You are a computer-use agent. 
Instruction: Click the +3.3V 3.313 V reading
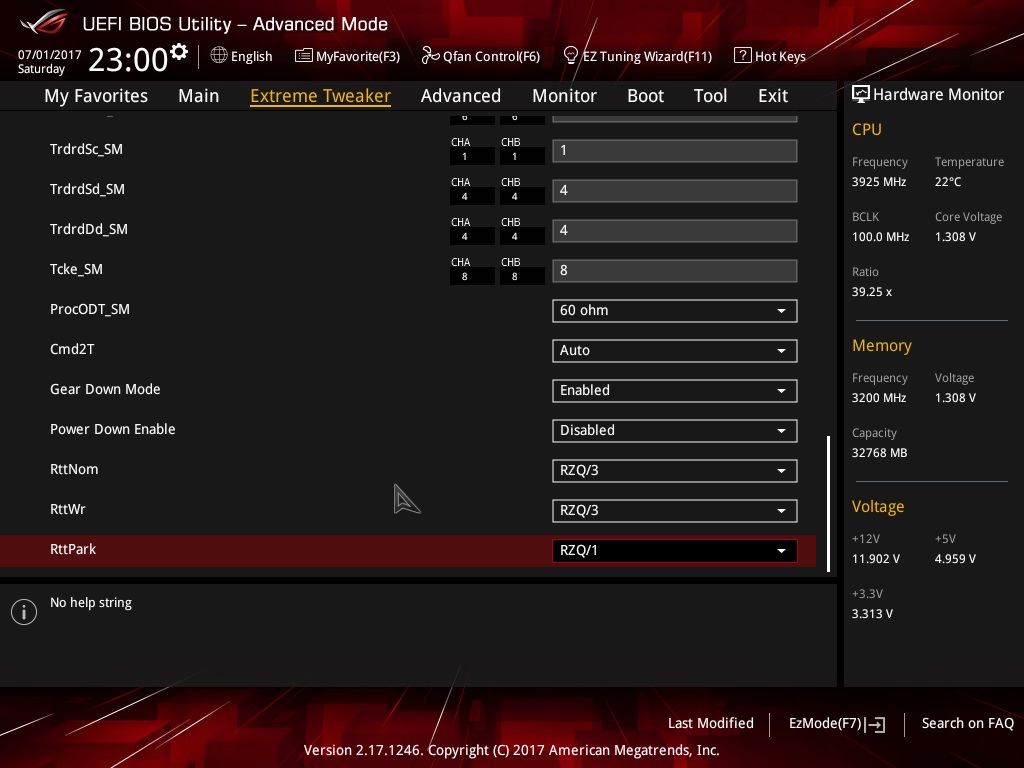pos(872,614)
